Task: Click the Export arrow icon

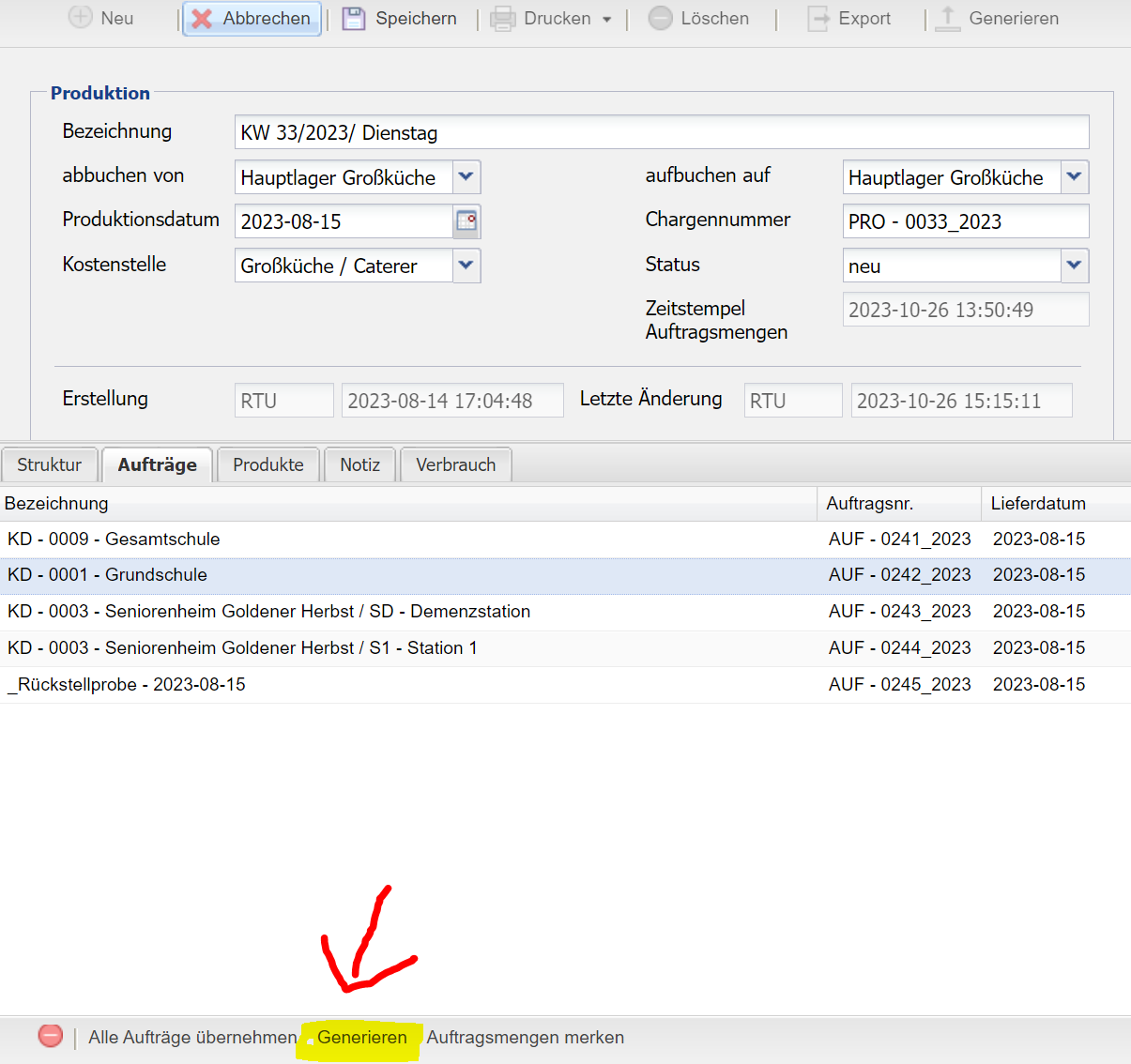Action: 818,19
